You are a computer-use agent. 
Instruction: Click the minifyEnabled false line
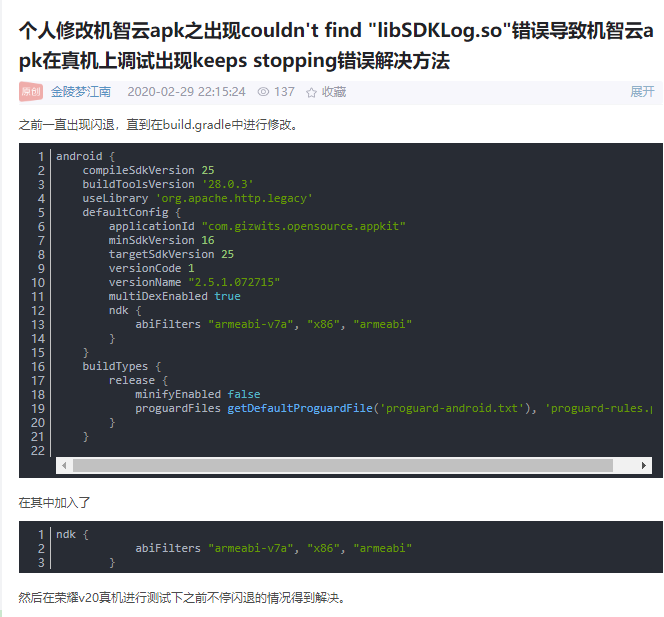(x=198, y=394)
